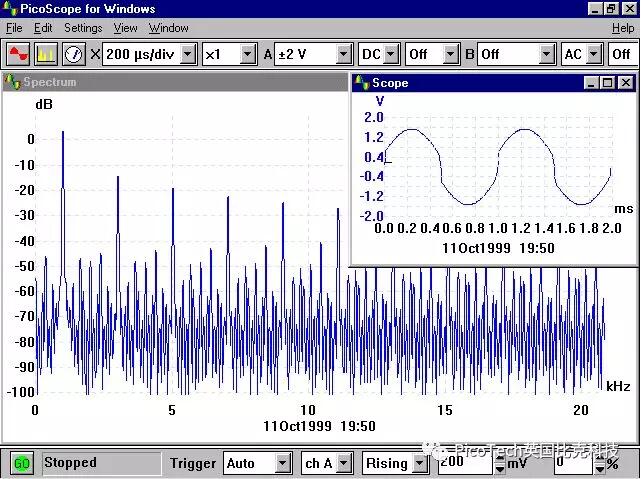641x479 pixels.
Task: Open the x1 multiplier dropdown
Action: click(248, 54)
